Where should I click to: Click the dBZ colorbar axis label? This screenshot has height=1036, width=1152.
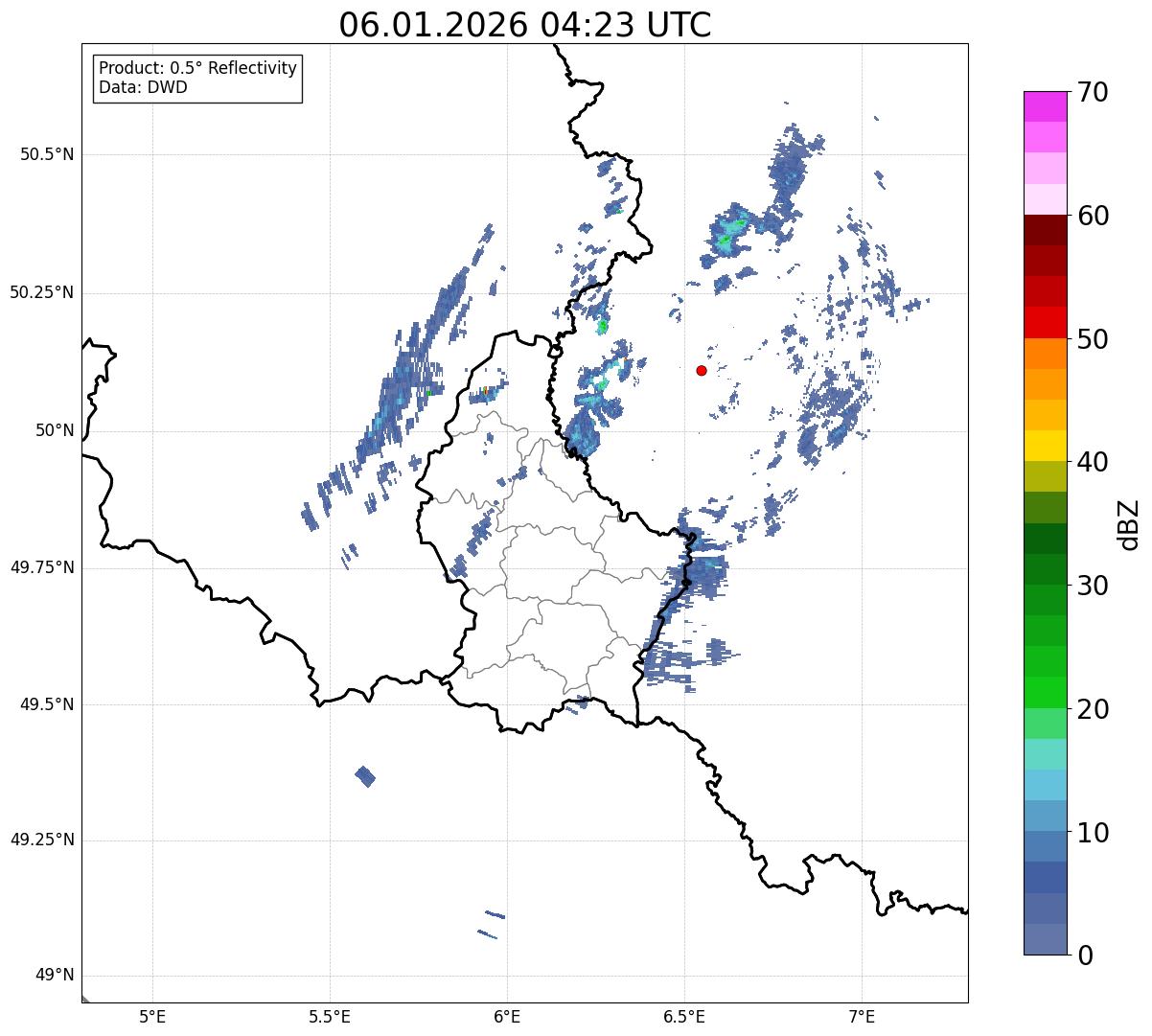(x=1129, y=523)
